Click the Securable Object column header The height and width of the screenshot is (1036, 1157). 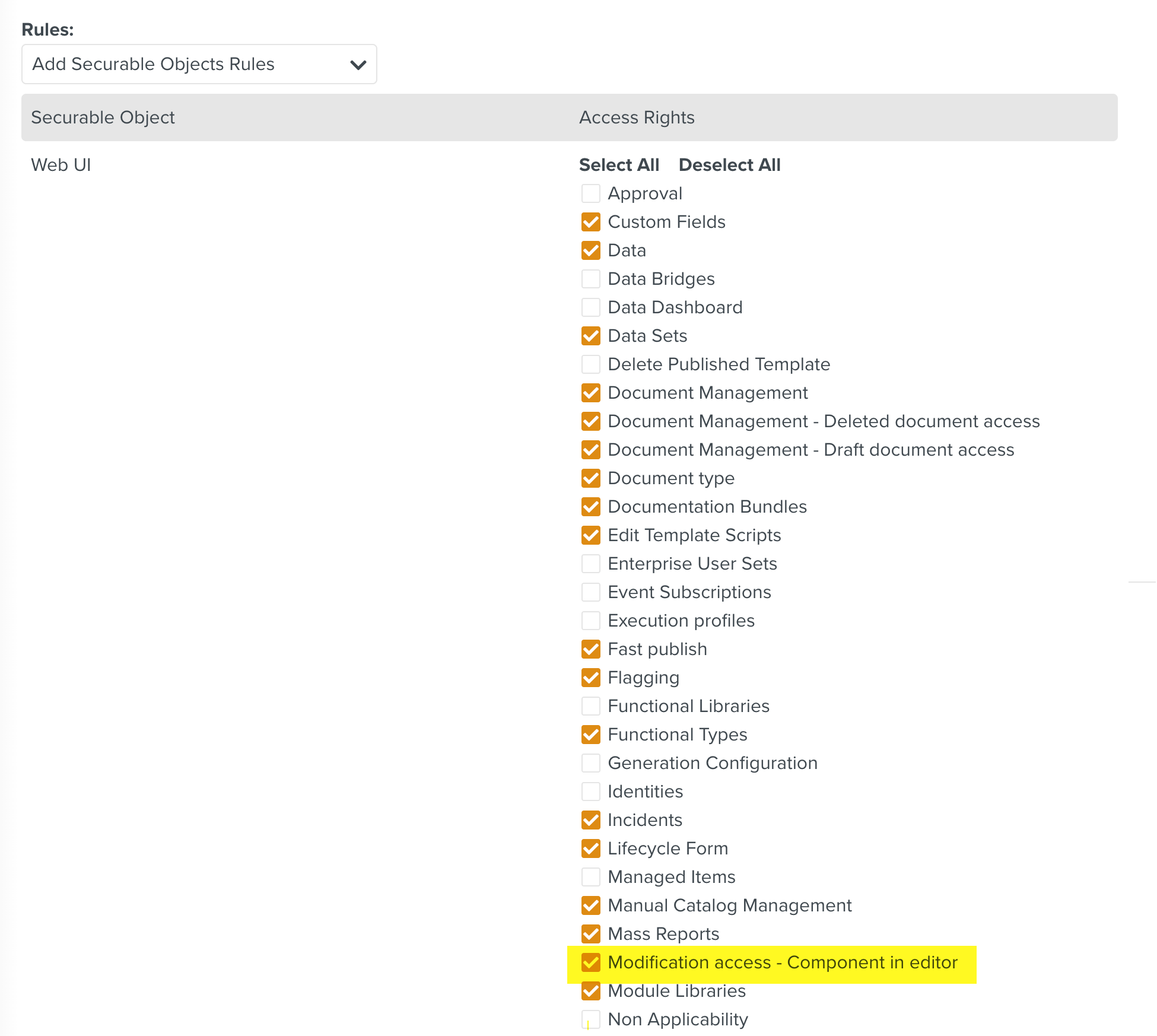(103, 117)
